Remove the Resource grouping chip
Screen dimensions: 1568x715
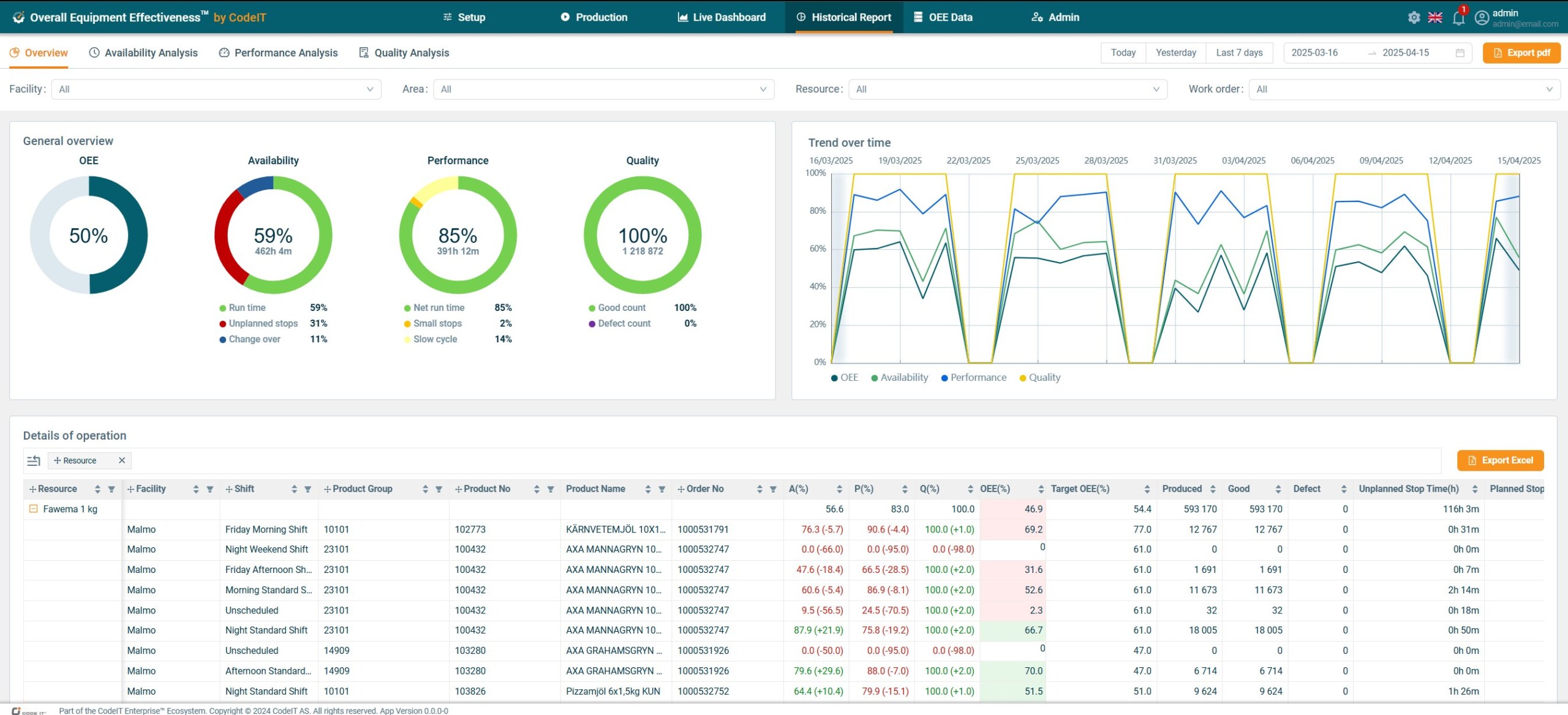pyautogui.click(x=122, y=460)
